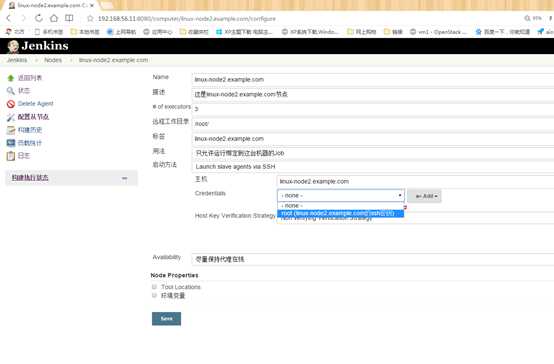Click the remote root directory field

pos(373,124)
